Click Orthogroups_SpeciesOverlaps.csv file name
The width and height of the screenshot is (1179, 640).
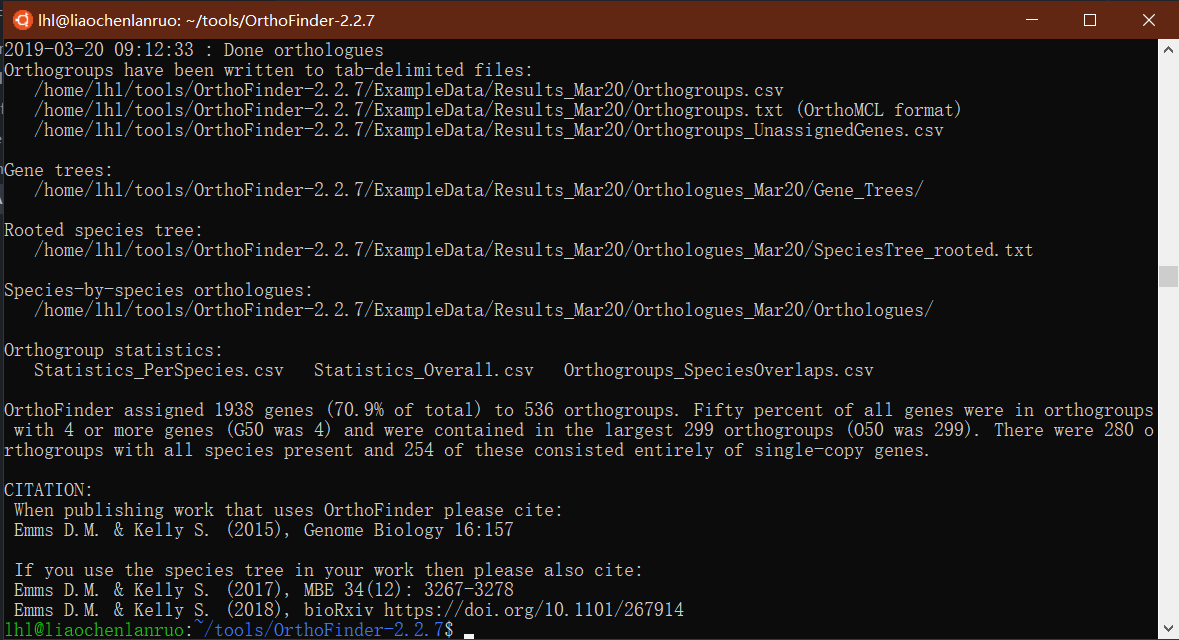click(719, 370)
